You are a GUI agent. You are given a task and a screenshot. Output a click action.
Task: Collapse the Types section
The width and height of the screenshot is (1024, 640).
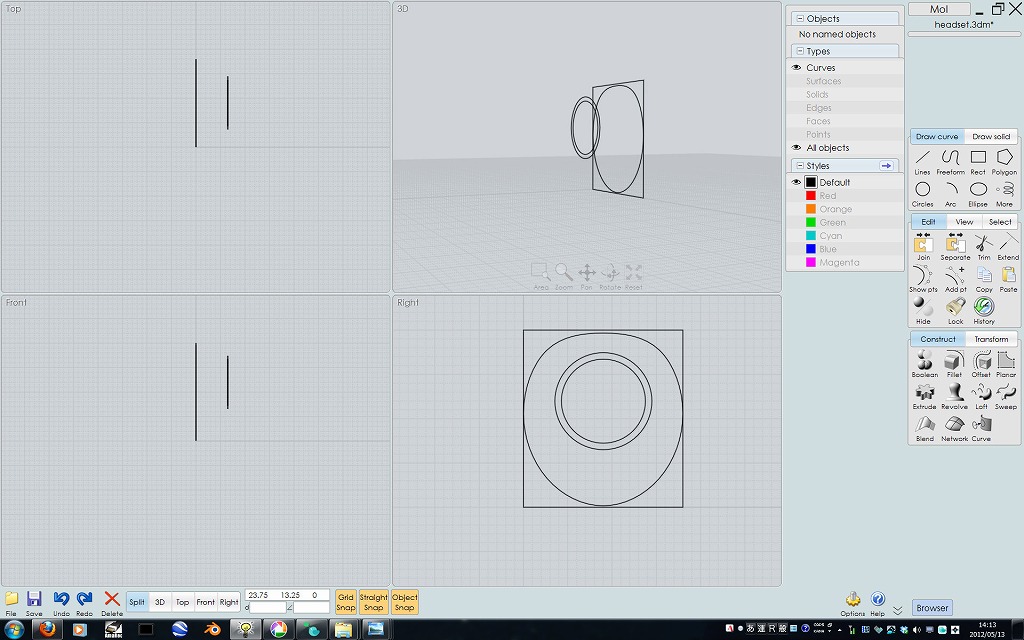(x=800, y=51)
